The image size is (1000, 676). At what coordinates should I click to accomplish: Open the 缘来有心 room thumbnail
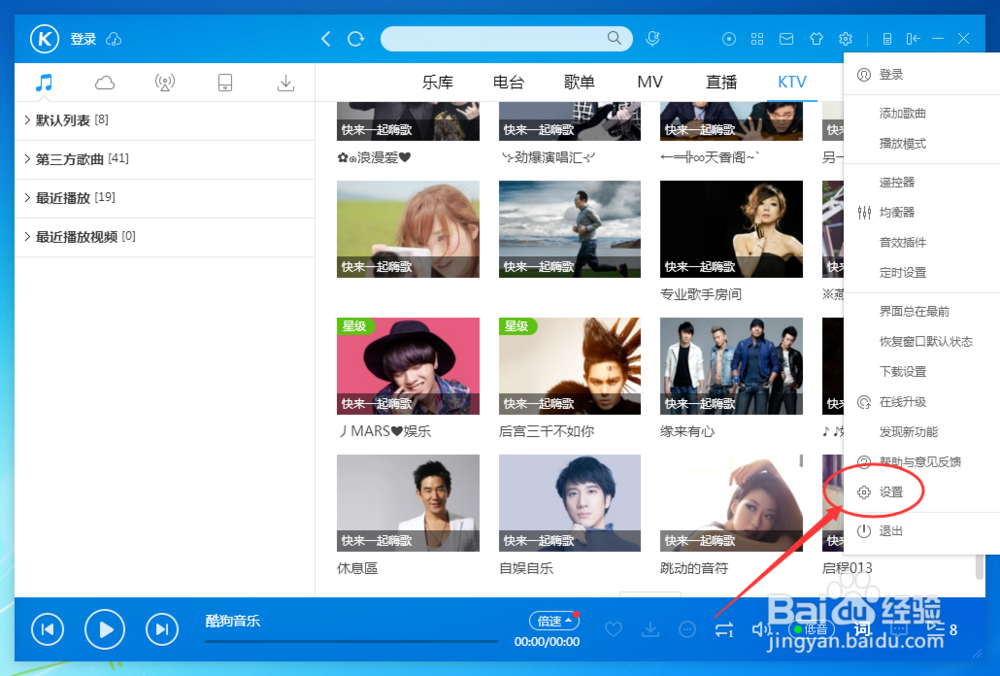(x=732, y=366)
